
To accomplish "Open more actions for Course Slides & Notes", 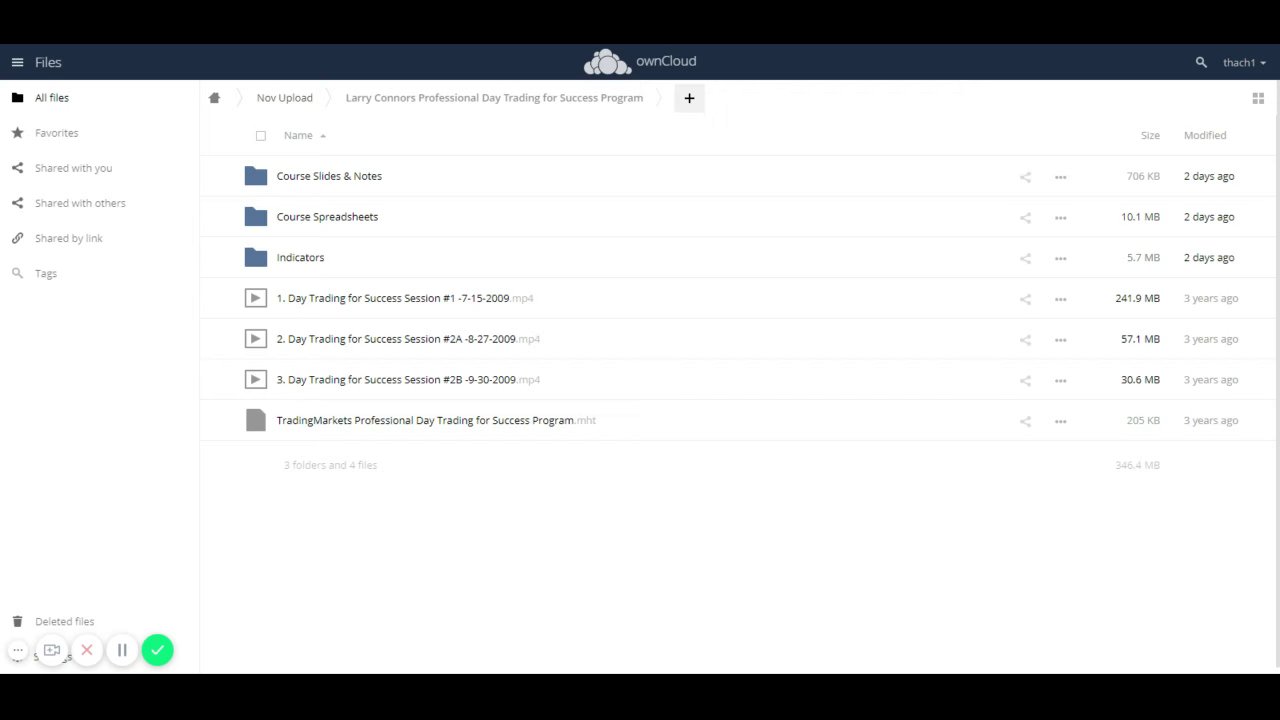I will [x=1060, y=177].
